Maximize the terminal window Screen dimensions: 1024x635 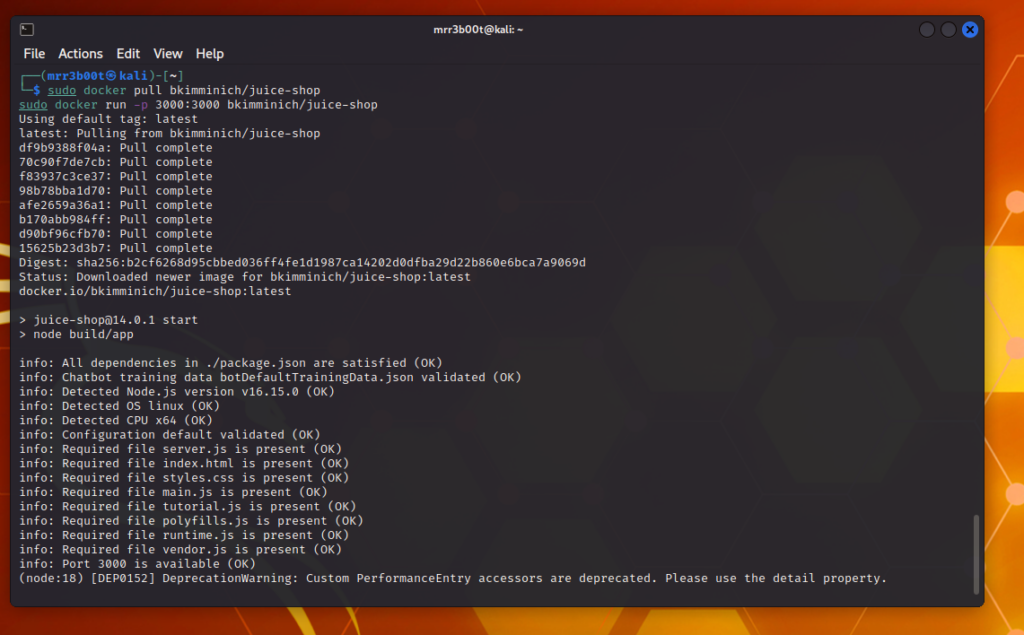click(948, 29)
